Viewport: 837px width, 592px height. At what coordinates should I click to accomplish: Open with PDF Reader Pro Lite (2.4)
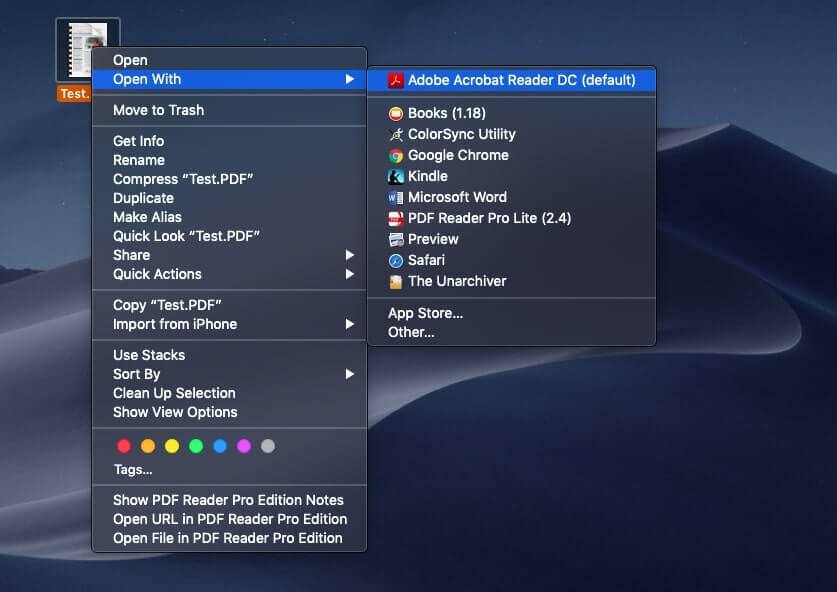pos(511,218)
